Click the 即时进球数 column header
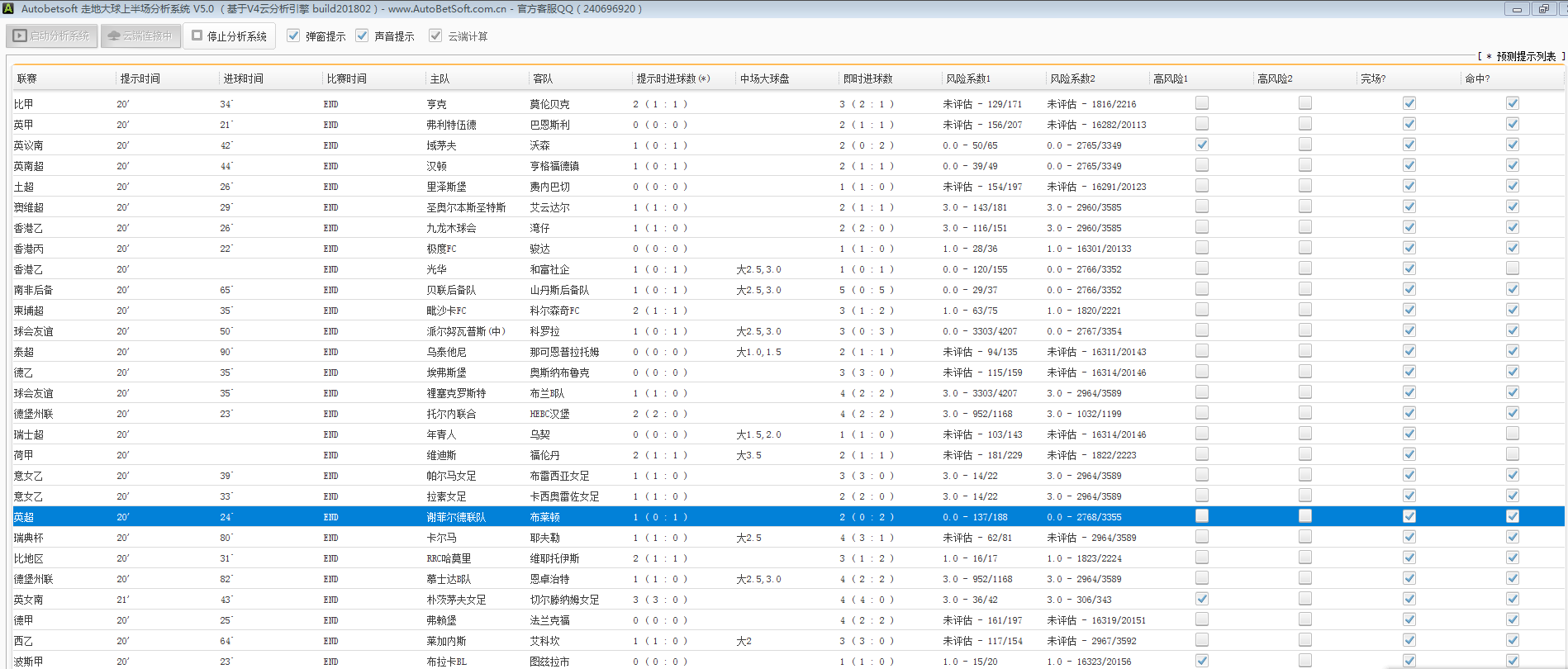 click(x=867, y=78)
